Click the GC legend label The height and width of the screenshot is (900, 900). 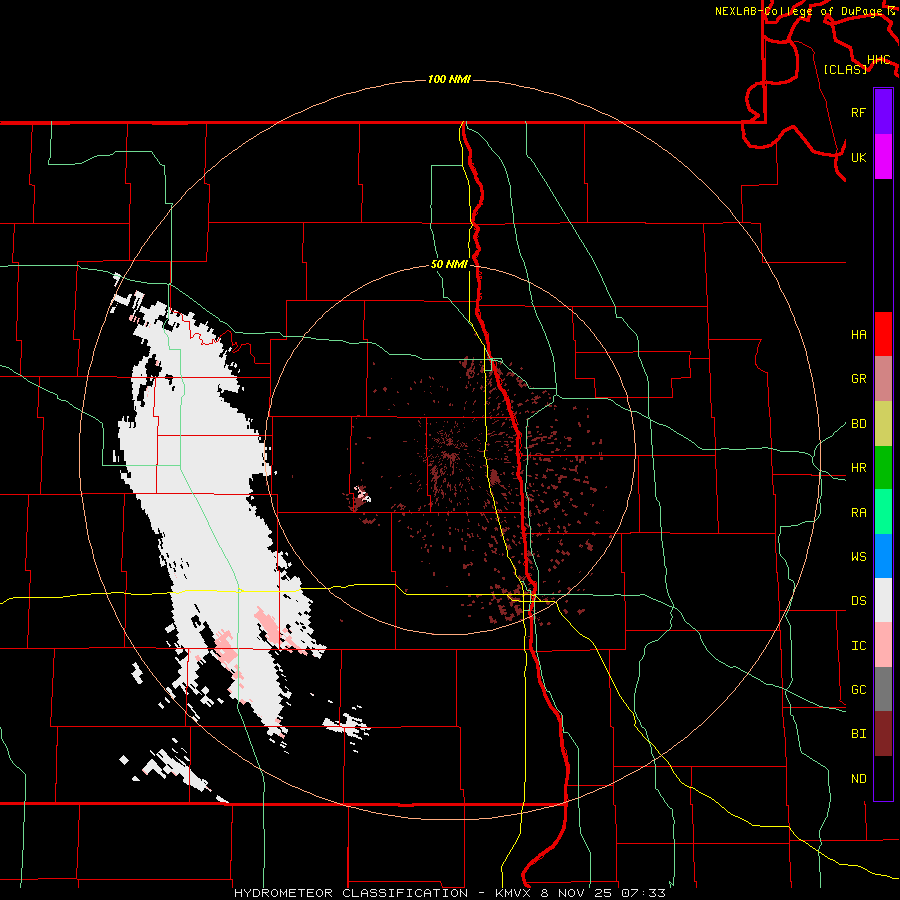coord(858,689)
